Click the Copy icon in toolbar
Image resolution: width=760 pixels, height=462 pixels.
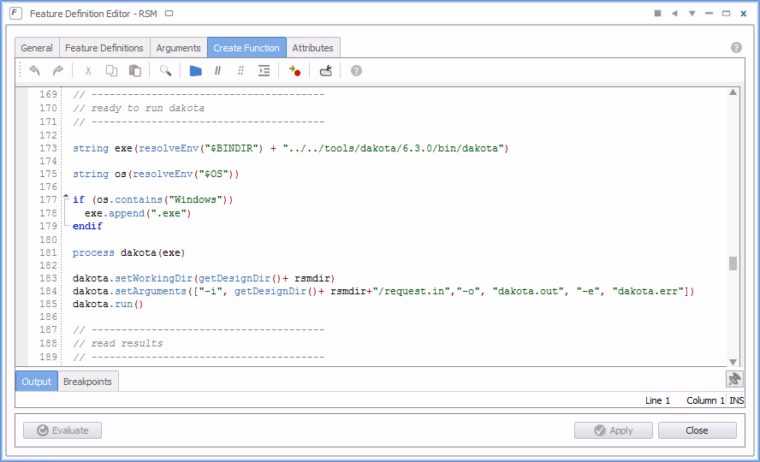[111, 71]
